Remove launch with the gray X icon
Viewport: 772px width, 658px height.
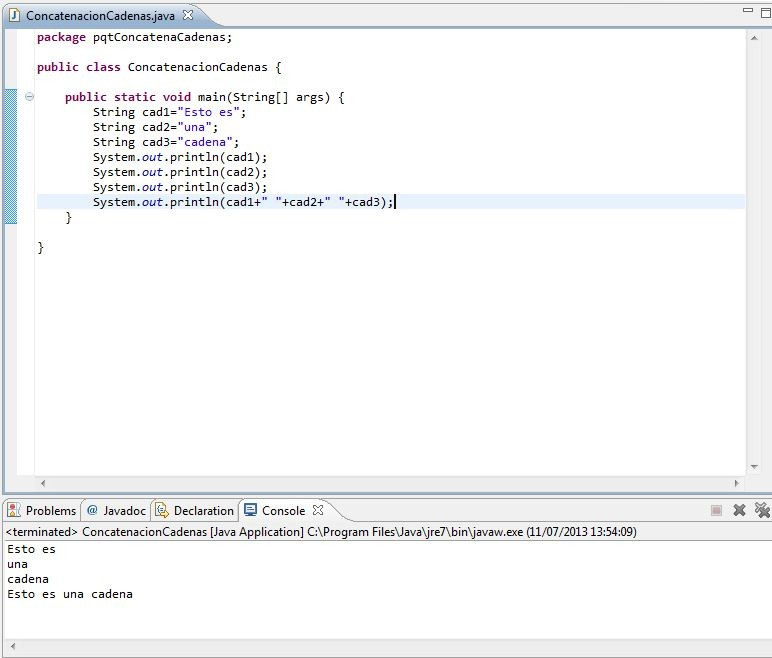point(739,510)
